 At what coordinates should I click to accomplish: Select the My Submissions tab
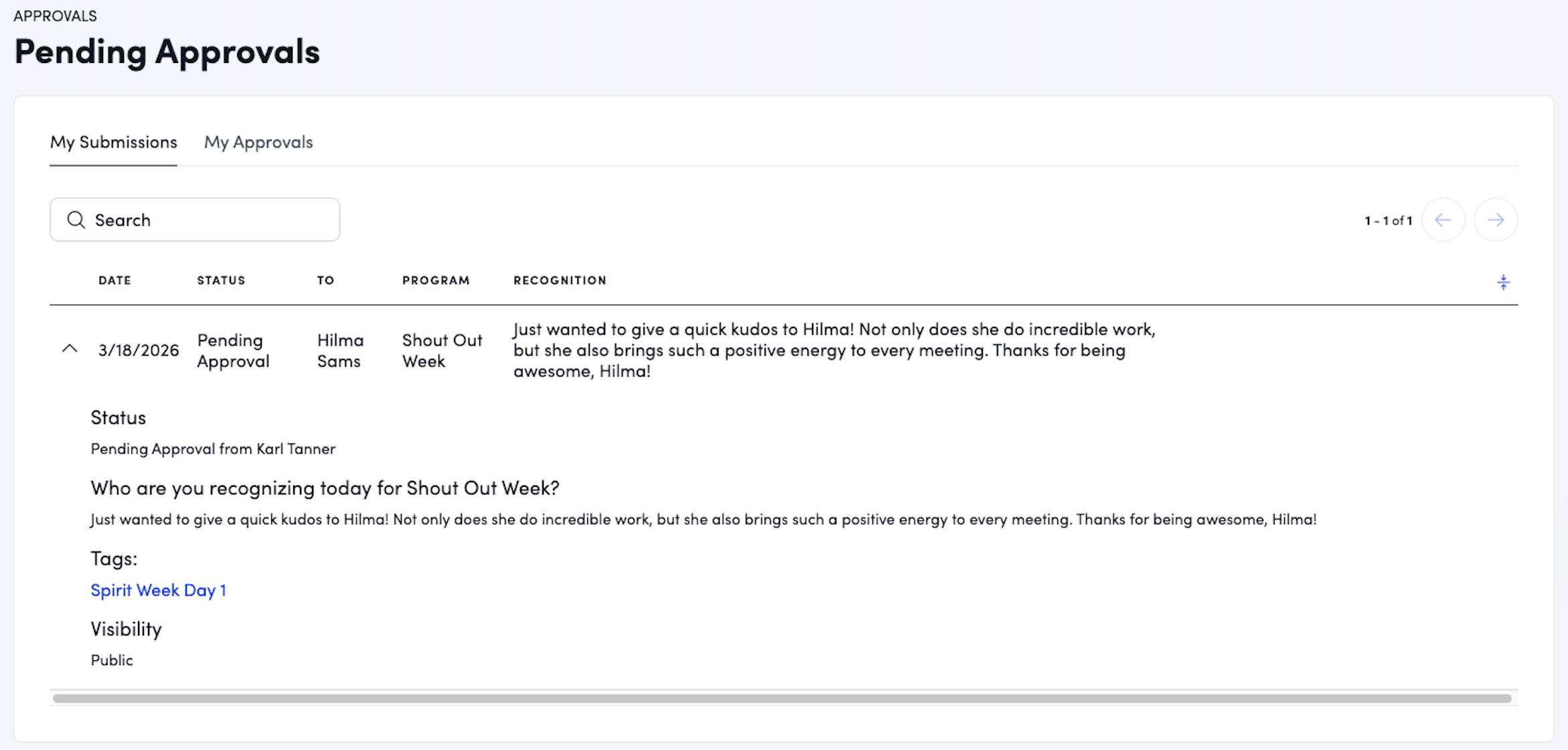click(113, 142)
